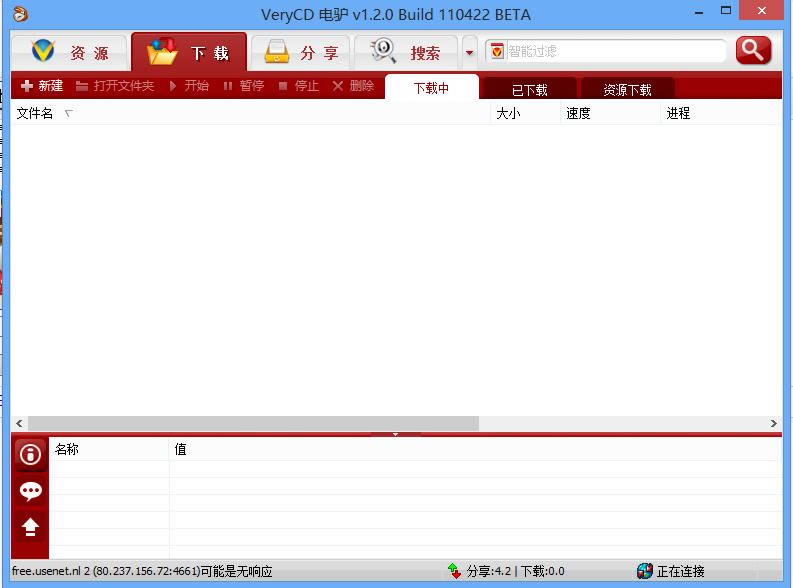Click the 新建 plus icon
Screen dimensions: 793x588
tap(27, 86)
